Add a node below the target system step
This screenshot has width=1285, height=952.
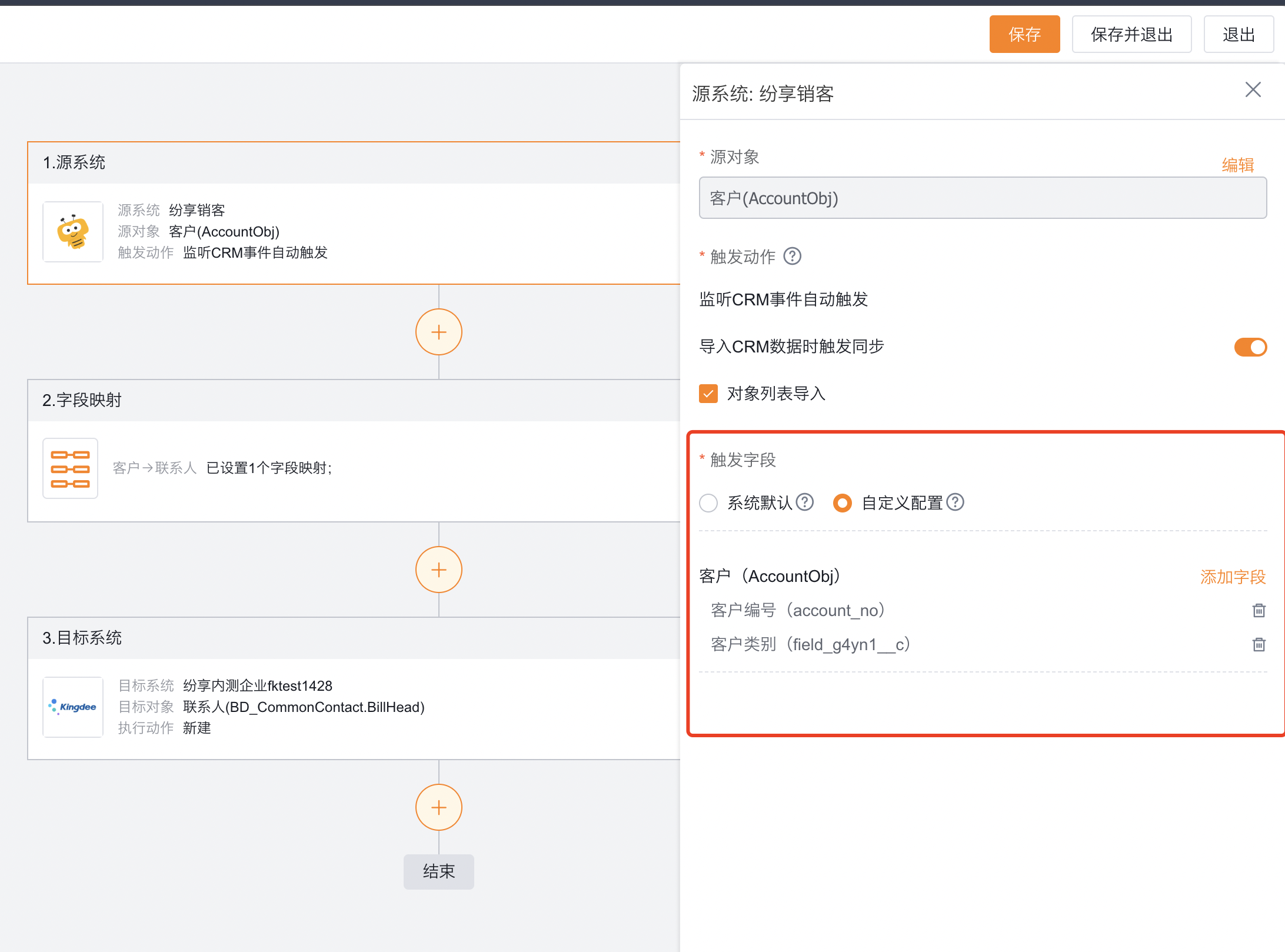pyautogui.click(x=438, y=808)
